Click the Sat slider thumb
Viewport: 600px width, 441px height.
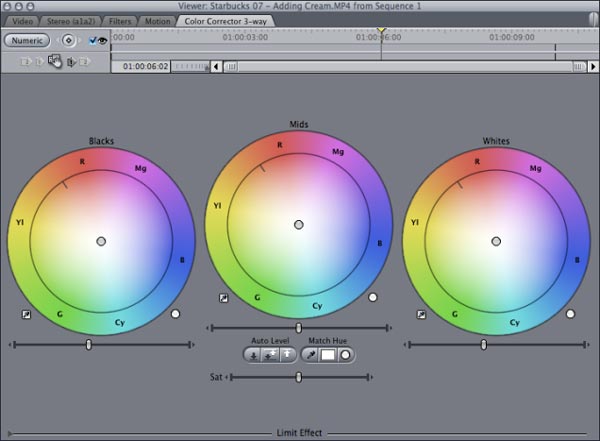click(x=298, y=377)
